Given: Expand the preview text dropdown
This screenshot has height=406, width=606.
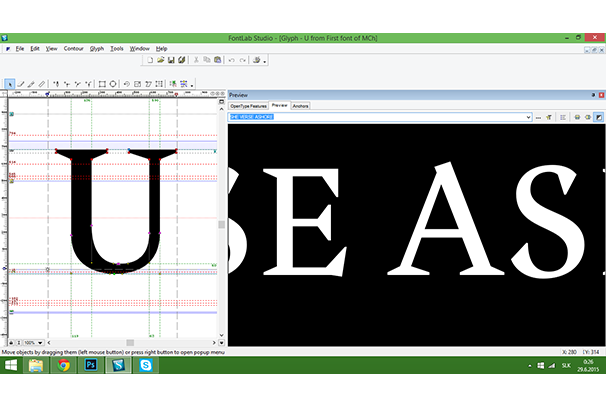Looking at the screenshot, I should pos(527,117).
